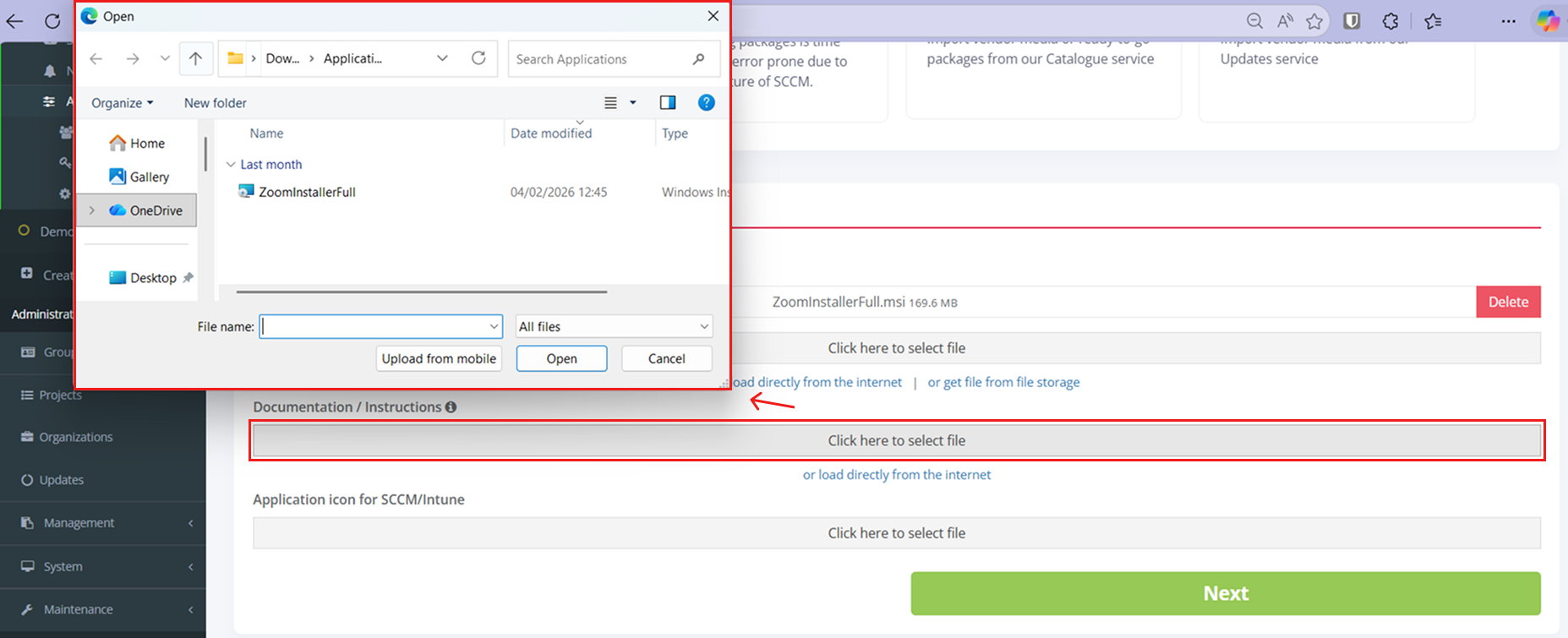Screen dimensions: 1568x638
Task: Open the Organize menu
Action: tap(122, 102)
